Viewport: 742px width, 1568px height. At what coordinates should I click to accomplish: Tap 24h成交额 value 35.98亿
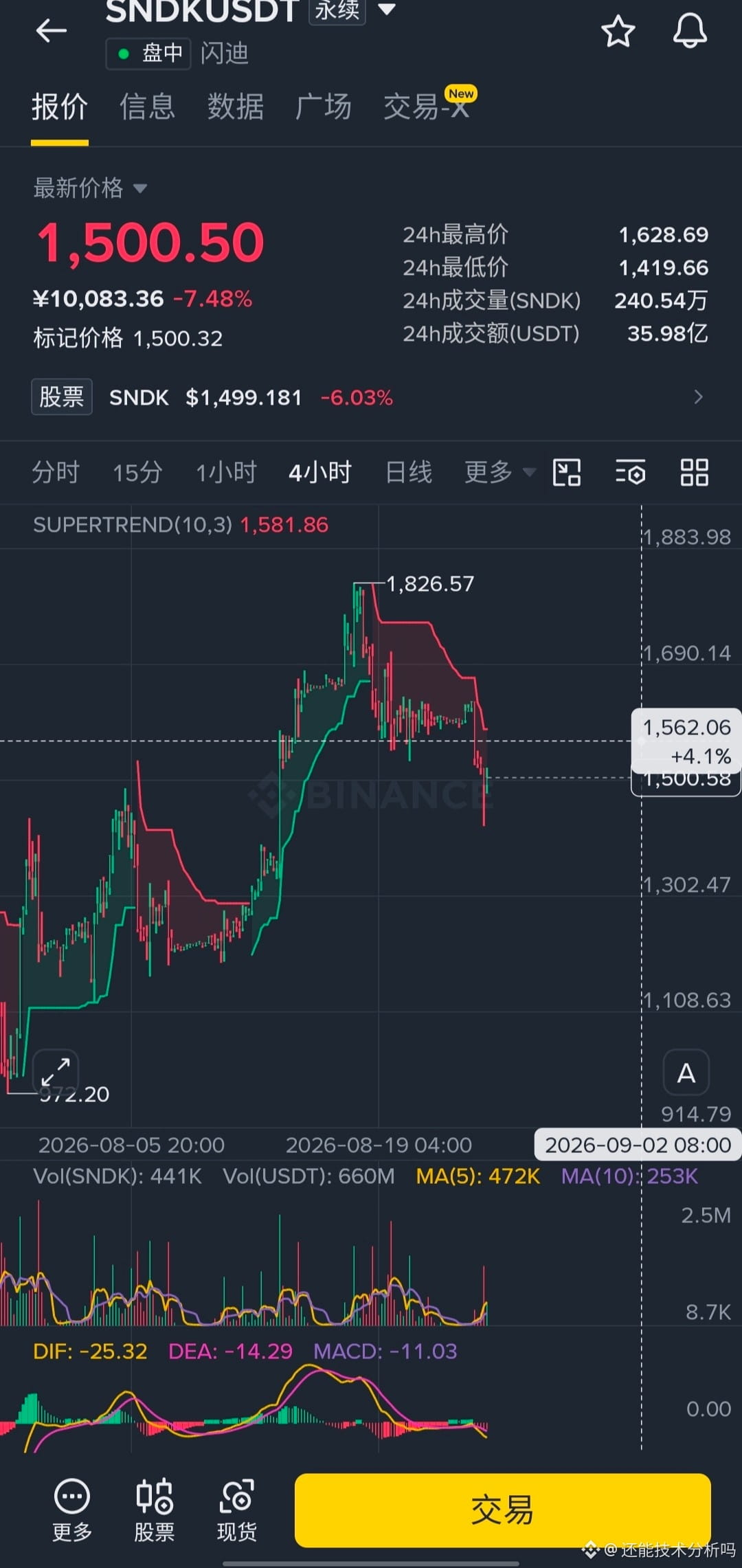point(667,334)
